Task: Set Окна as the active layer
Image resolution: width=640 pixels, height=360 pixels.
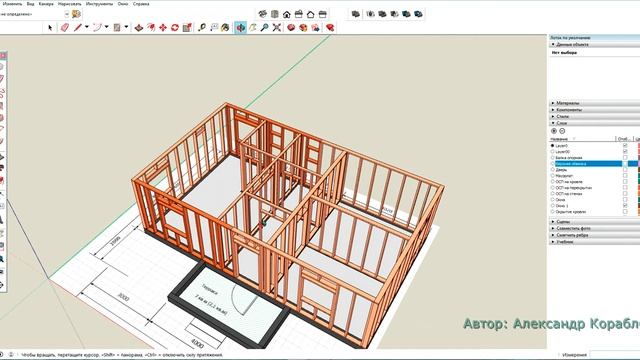Action: coord(553,200)
